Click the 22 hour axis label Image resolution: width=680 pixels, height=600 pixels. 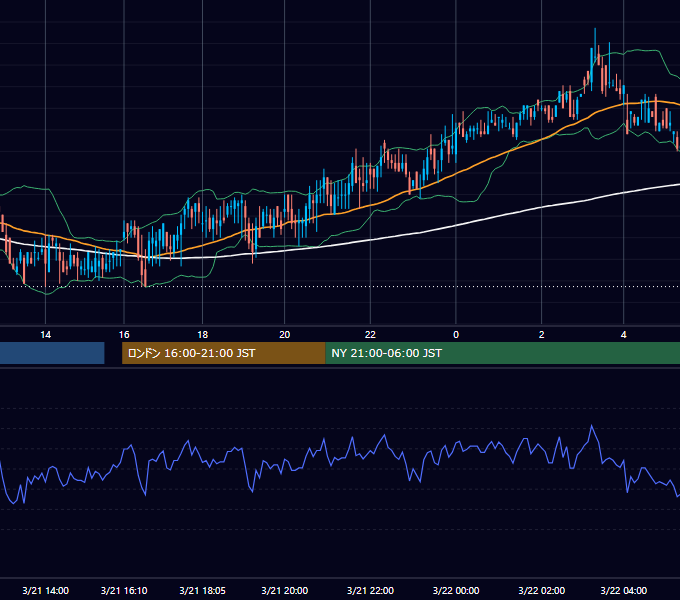pos(370,335)
